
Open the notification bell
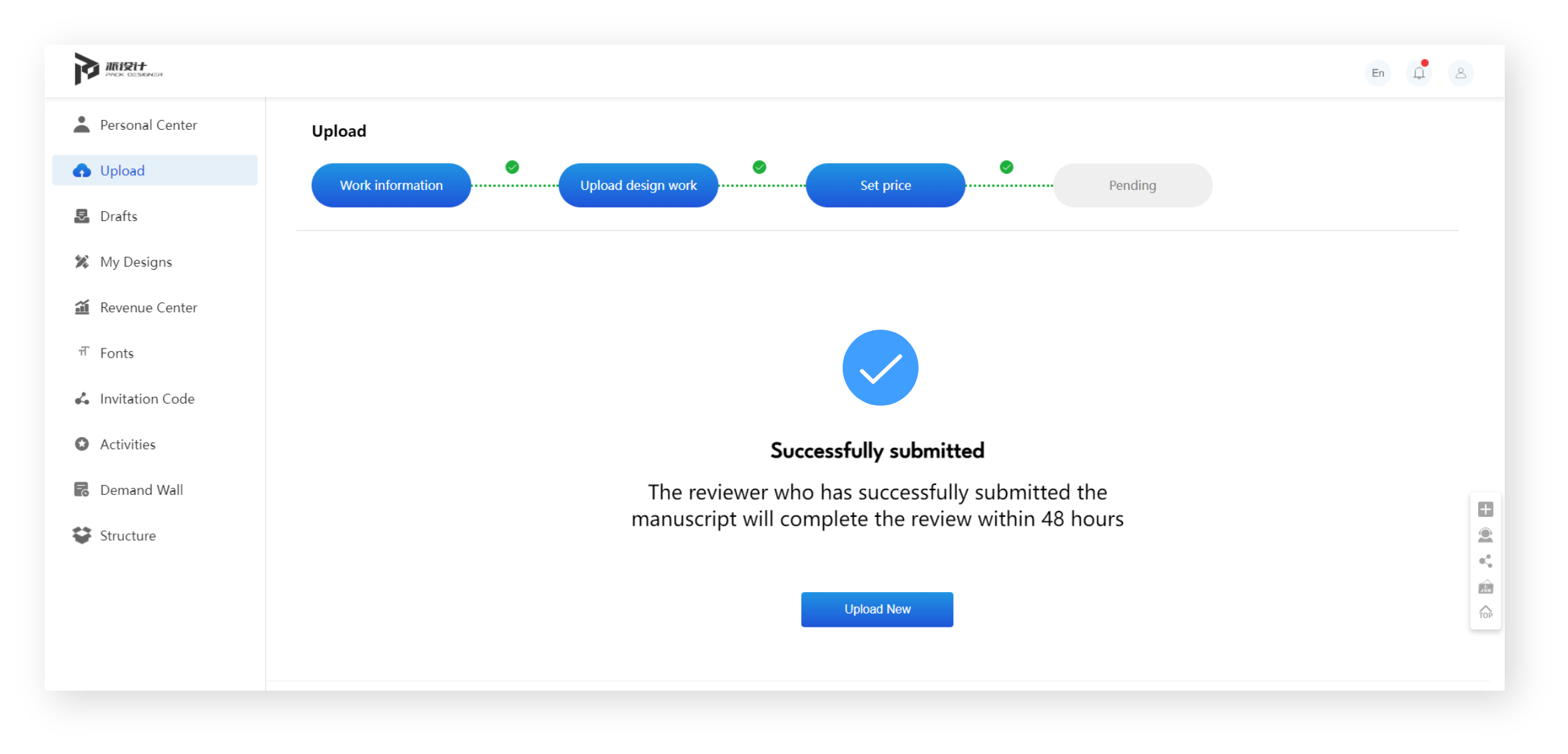pos(1419,73)
